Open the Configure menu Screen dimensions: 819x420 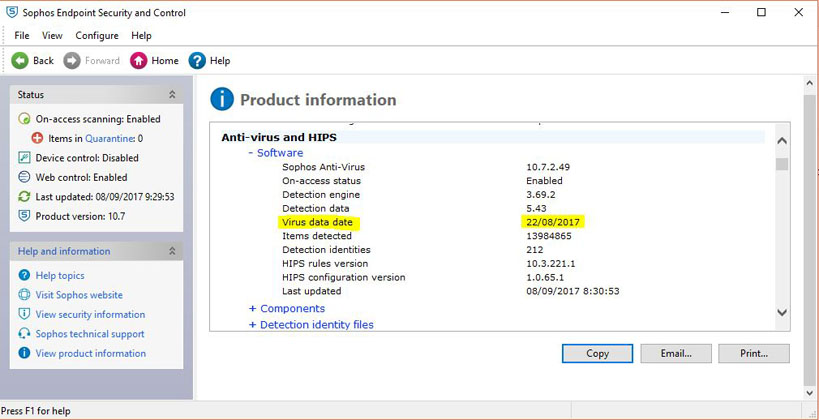tap(97, 36)
